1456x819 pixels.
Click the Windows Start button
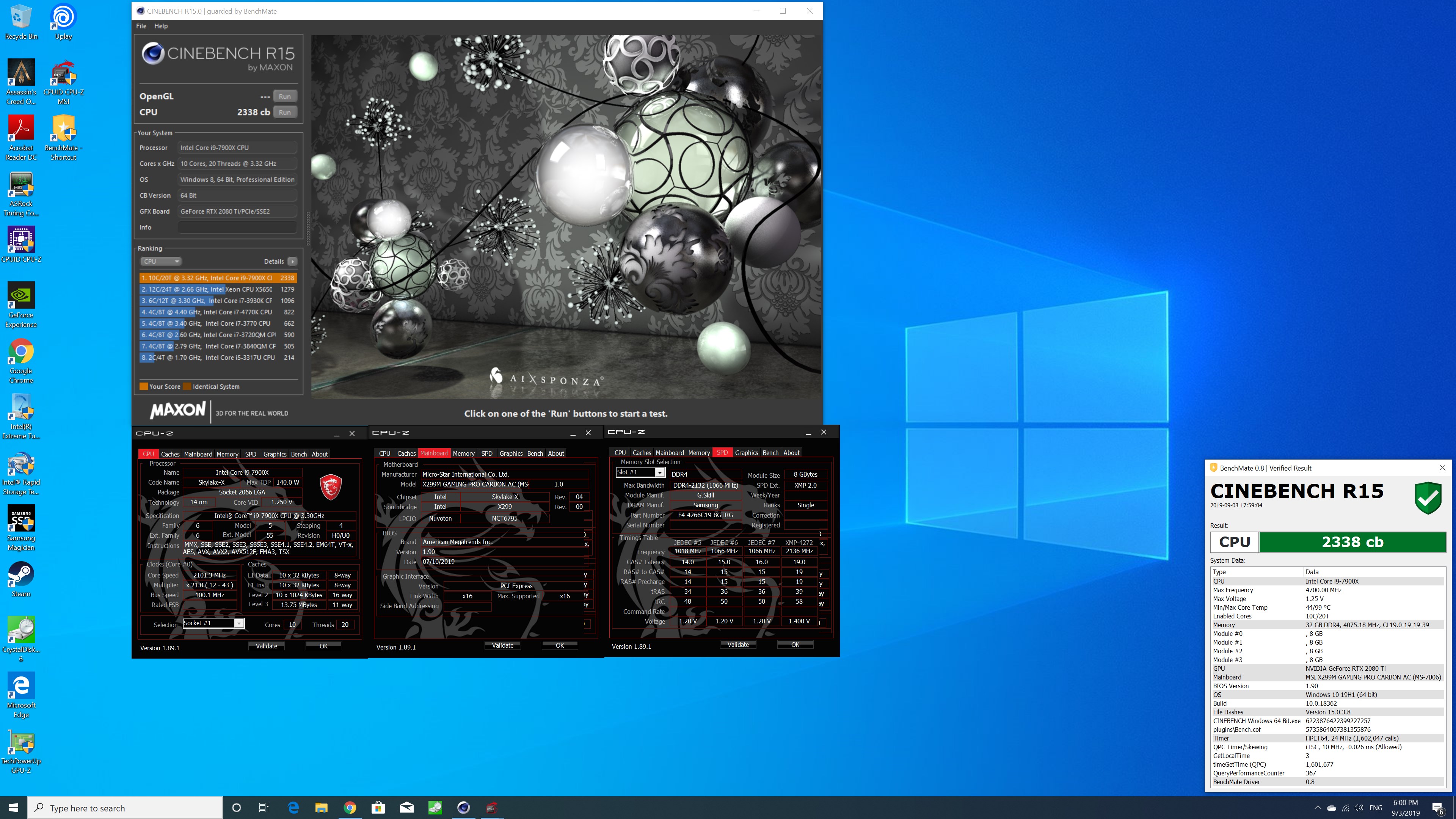coord(14,808)
